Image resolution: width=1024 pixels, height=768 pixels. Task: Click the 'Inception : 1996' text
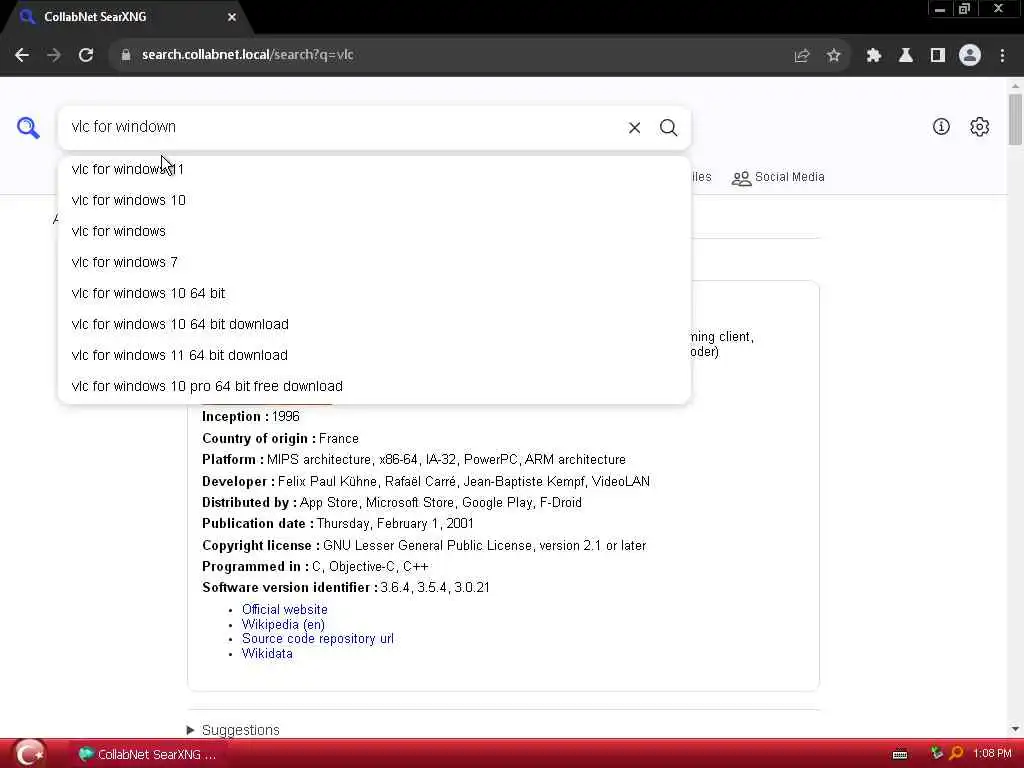pyautogui.click(x=251, y=417)
